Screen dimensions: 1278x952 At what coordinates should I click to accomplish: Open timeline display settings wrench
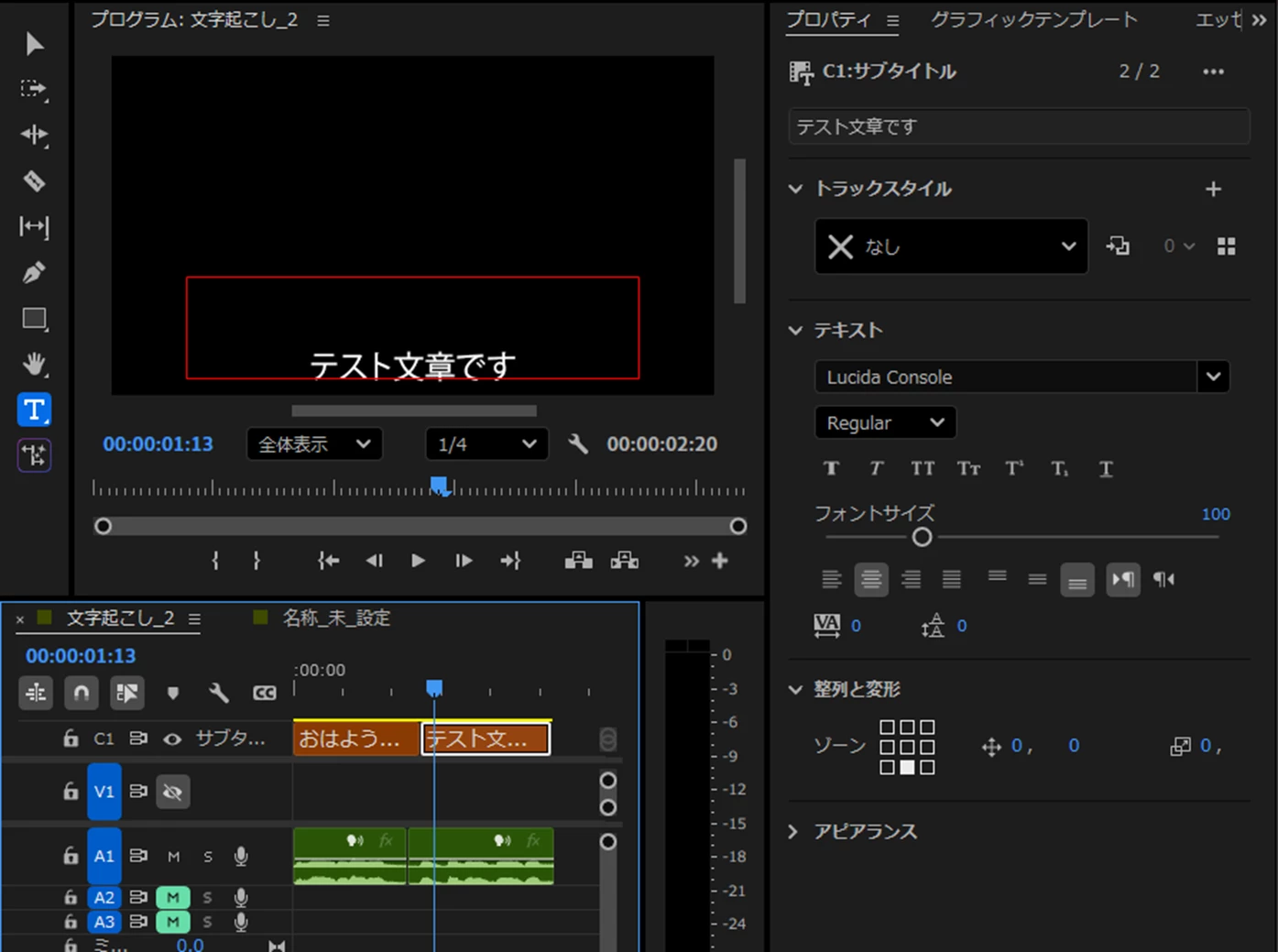[218, 694]
